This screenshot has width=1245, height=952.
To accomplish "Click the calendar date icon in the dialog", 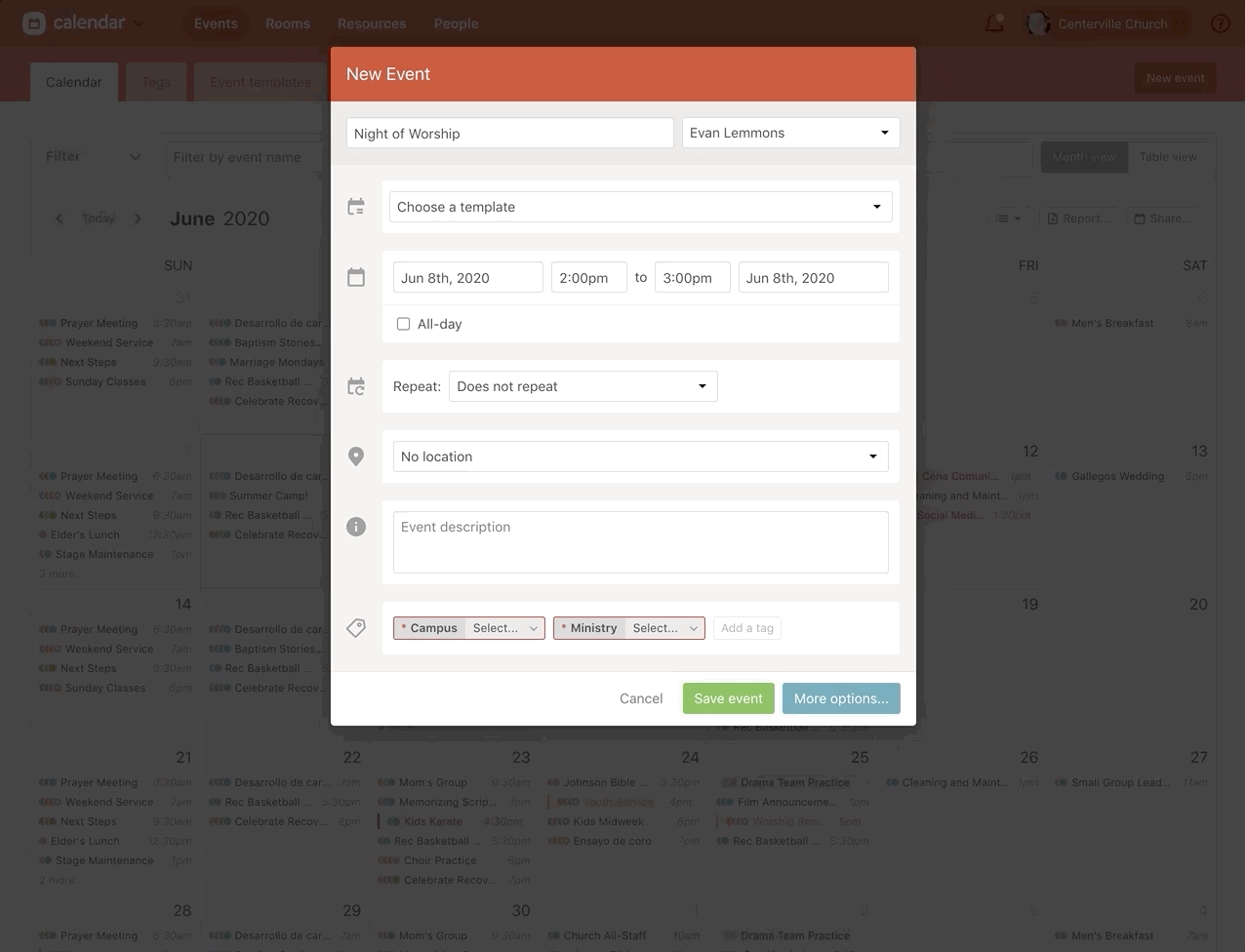I will (356, 278).
